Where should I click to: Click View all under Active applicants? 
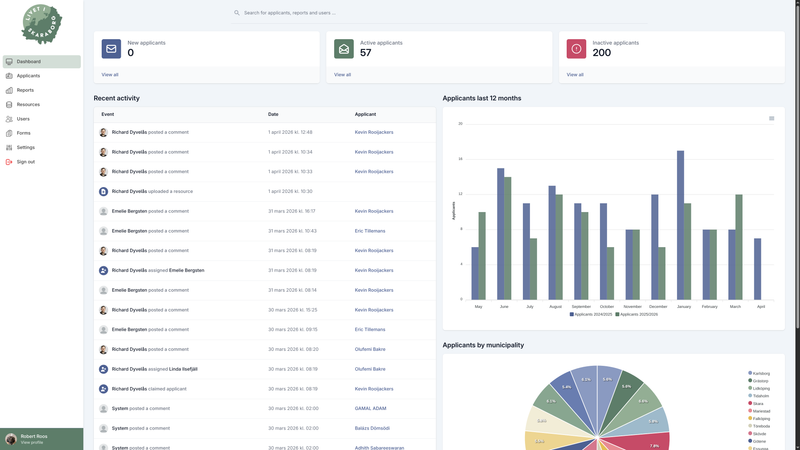(342, 75)
